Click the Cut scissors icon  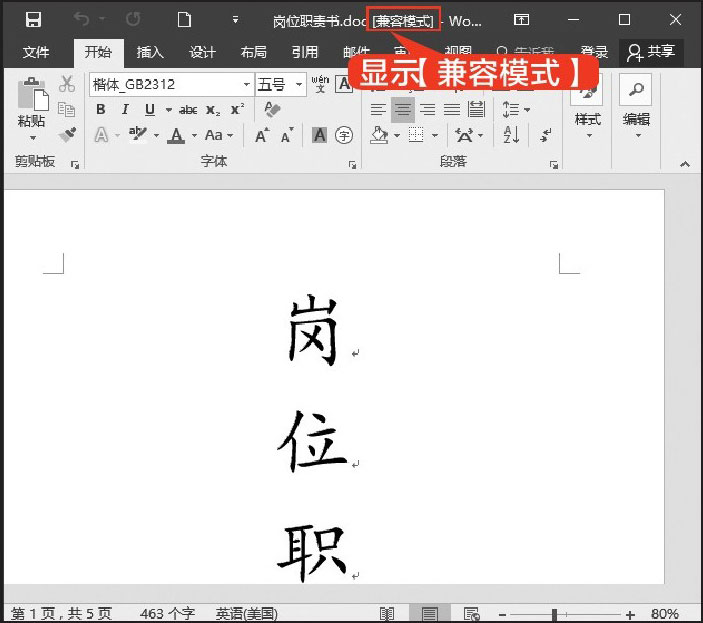pyautogui.click(x=67, y=85)
